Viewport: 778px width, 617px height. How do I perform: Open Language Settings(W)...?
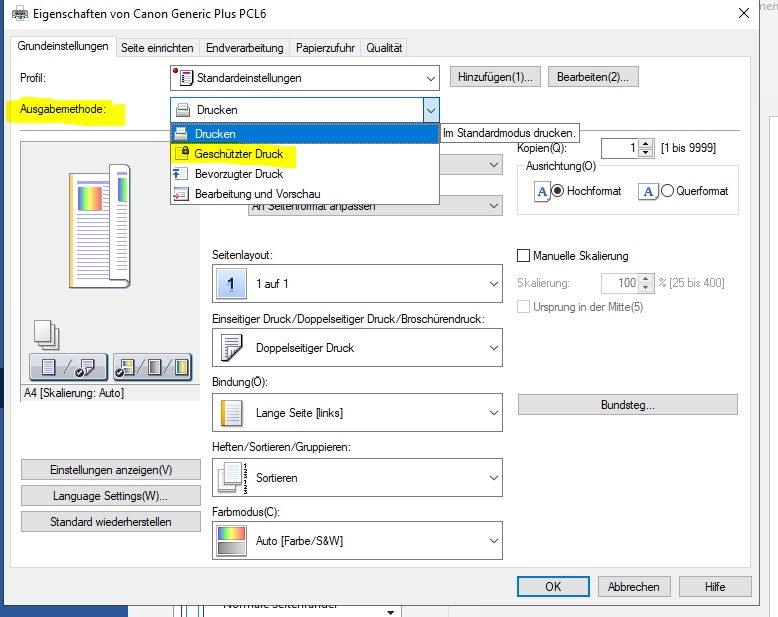click(x=111, y=496)
